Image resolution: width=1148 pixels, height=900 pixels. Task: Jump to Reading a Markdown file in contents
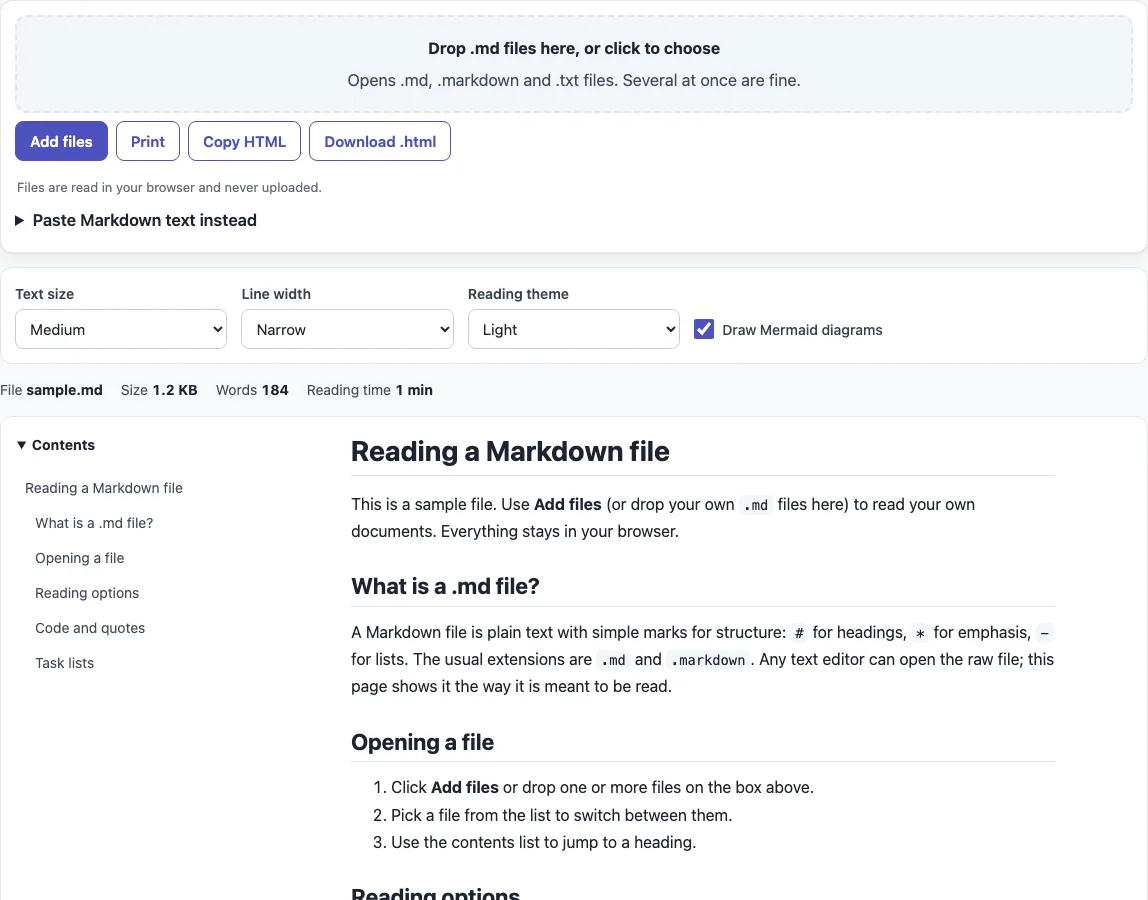click(x=104, y=488)
